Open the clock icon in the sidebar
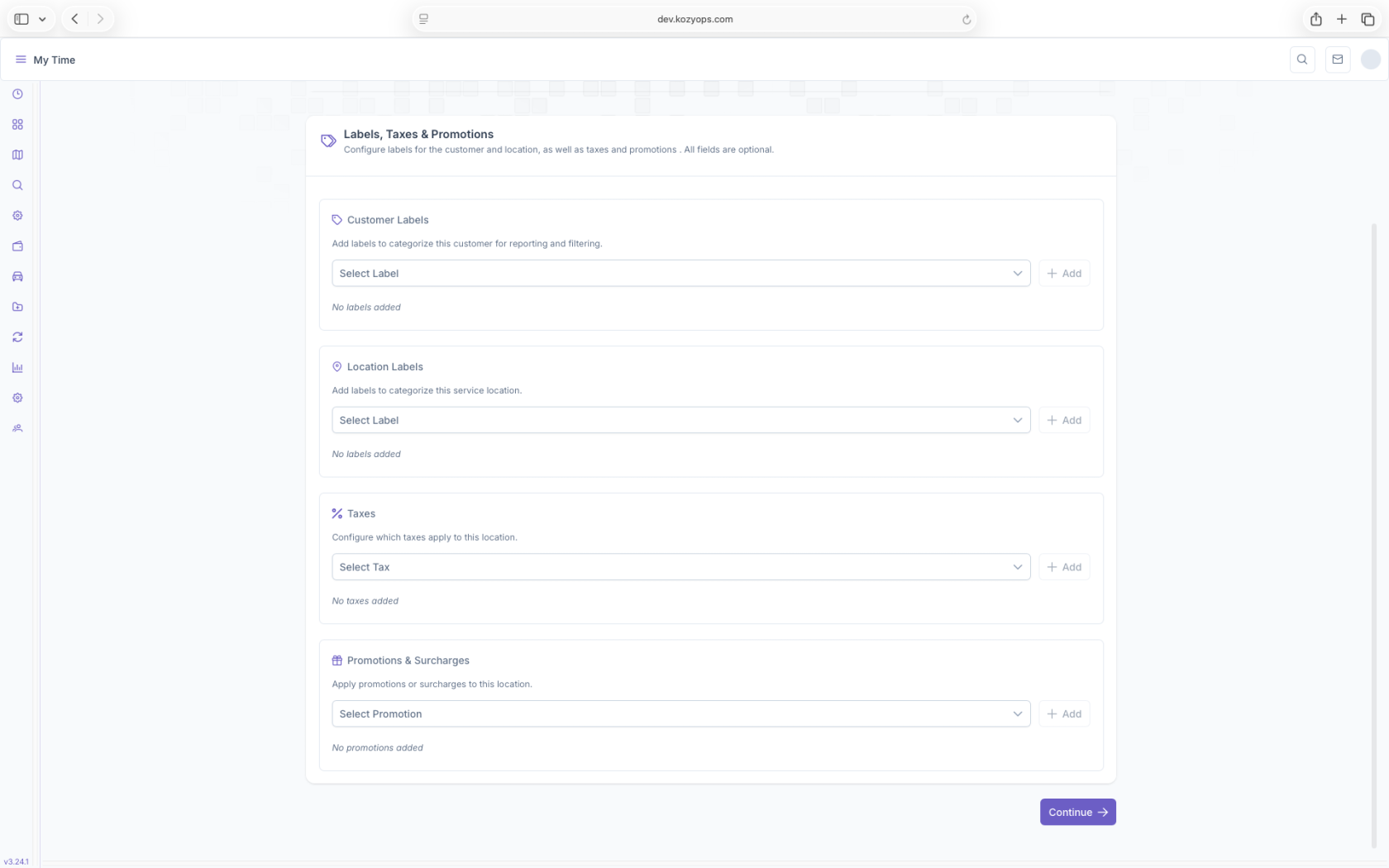The height and width of the screenshot is (868, 1389). [x=17, y=94]
